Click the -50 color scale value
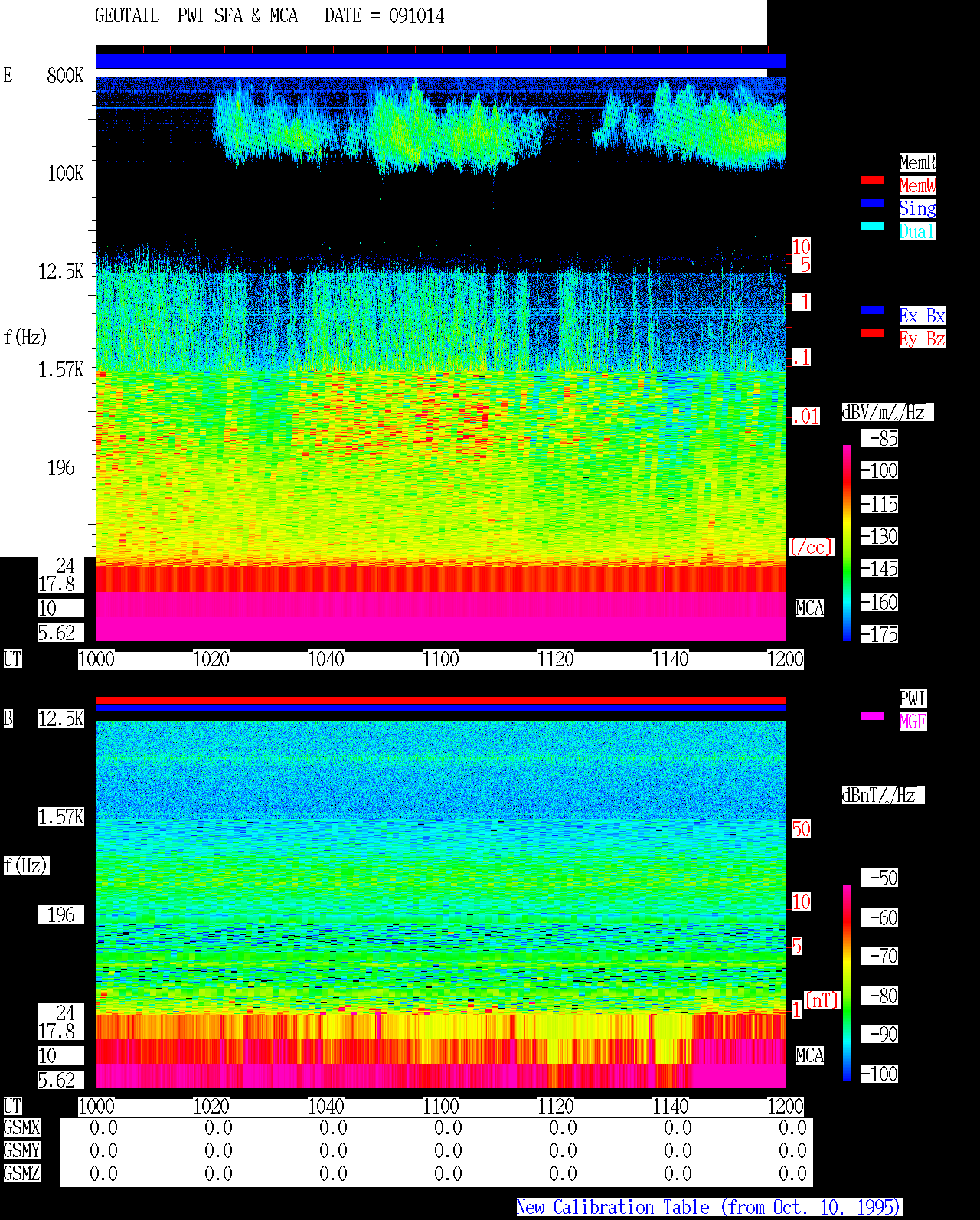This screenshot has height=1220, width=980. (x=880, y=878)
